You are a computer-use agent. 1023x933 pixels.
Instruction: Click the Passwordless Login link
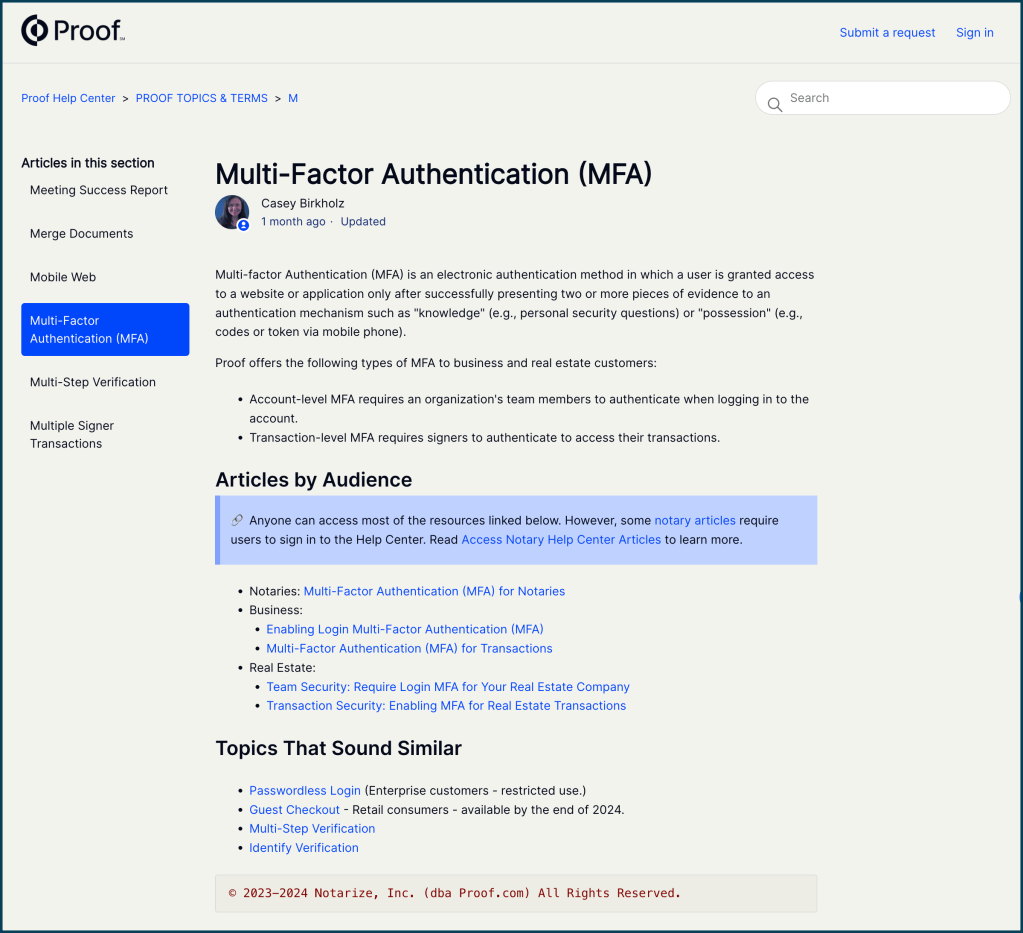click(x=304, y=790)
